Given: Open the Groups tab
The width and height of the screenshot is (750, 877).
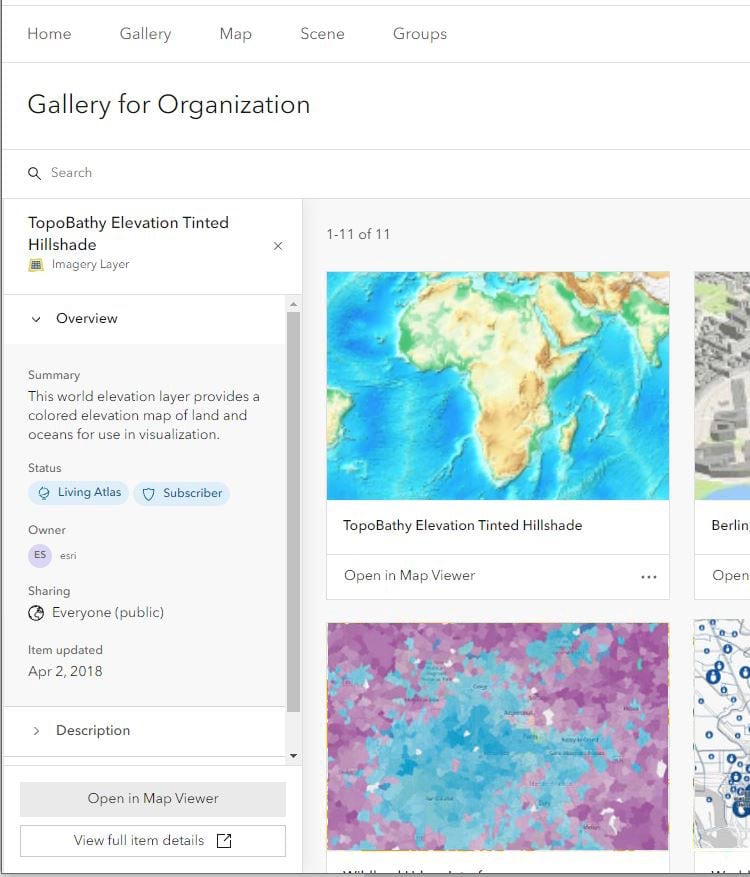Looking at the screenshot, I should click(x=420, y=34).
